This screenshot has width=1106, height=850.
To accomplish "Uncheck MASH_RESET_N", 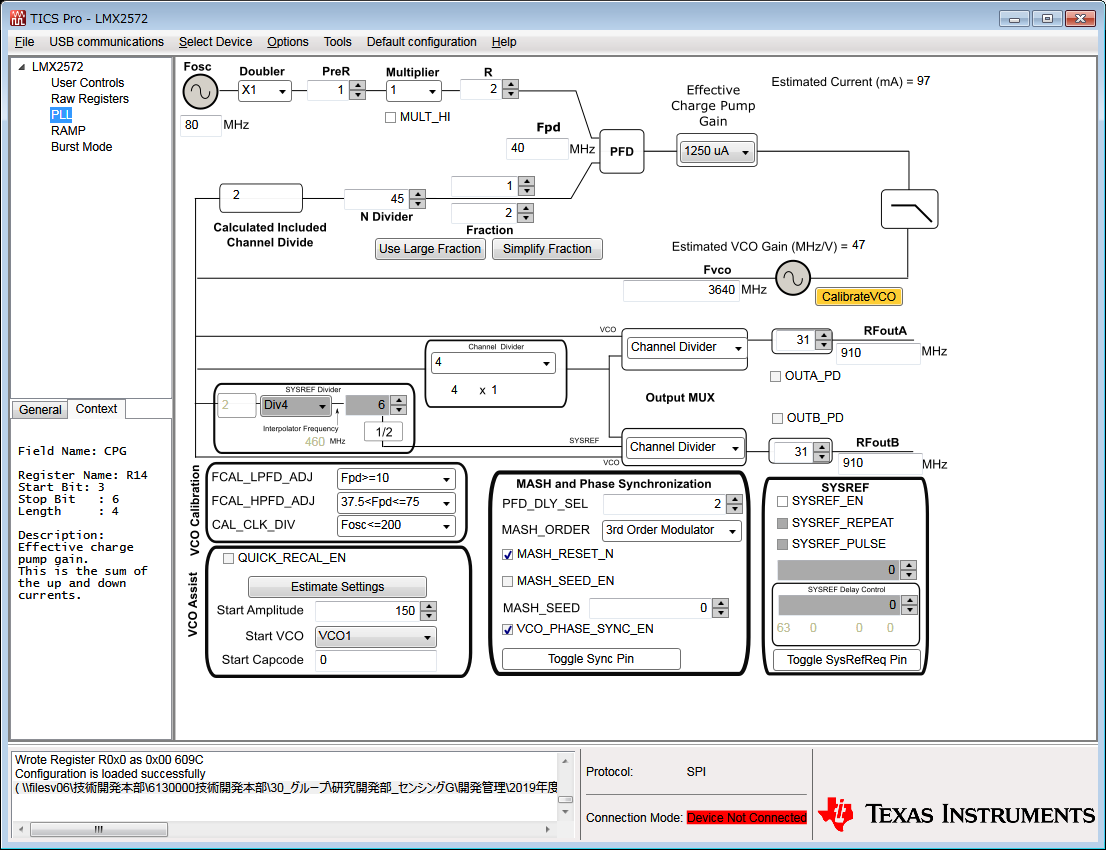I will pyautogui.click(x=507, y=554).
